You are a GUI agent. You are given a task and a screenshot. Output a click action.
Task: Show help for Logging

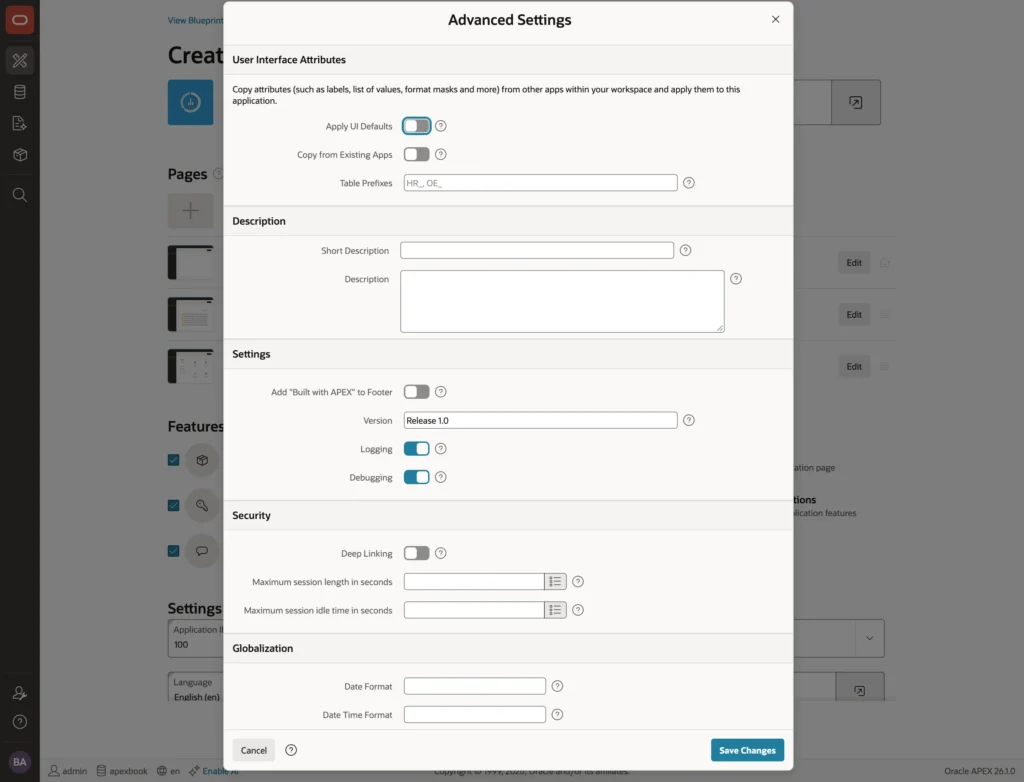[x=441, y=449]
